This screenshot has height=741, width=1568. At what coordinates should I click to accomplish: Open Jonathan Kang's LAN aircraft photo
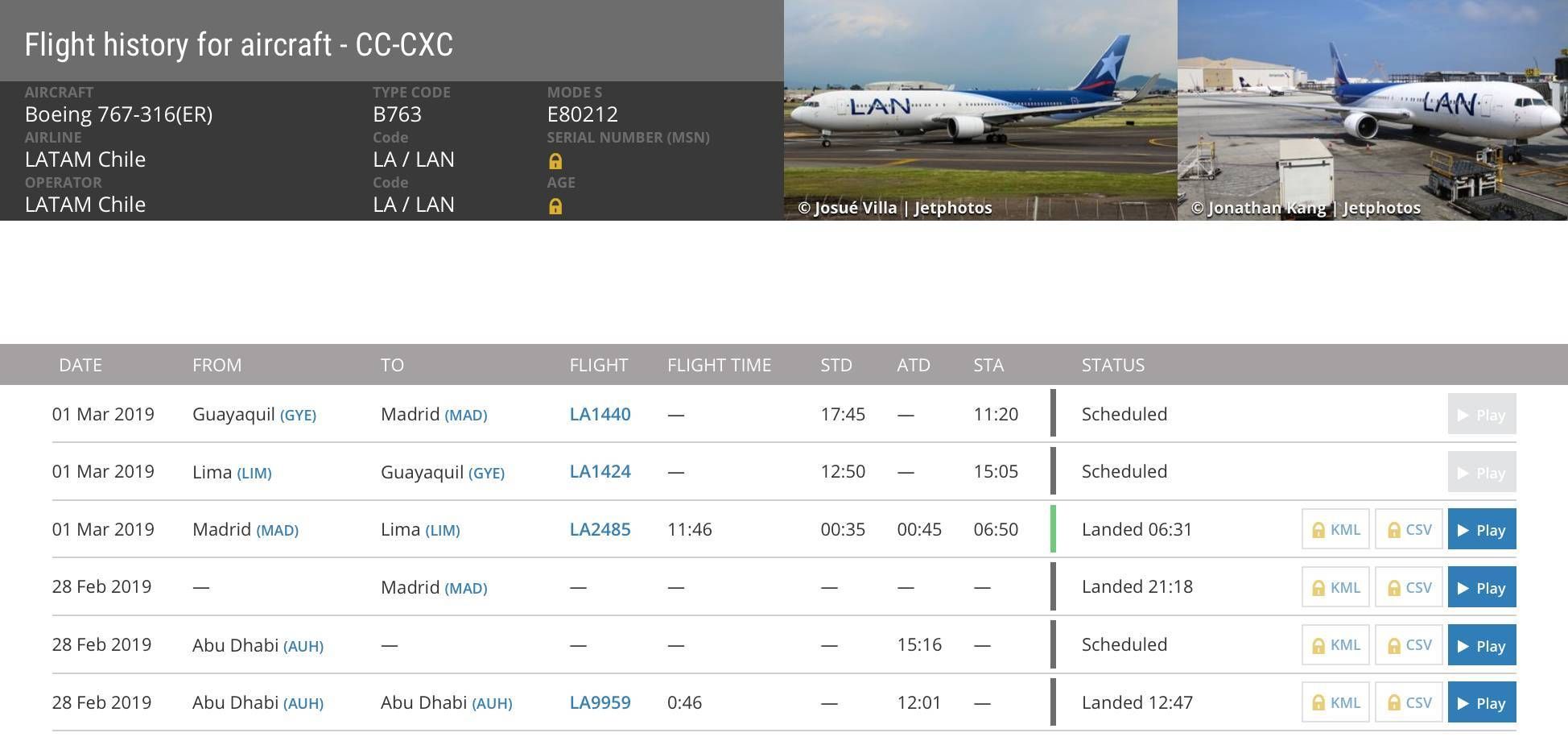1372,110
